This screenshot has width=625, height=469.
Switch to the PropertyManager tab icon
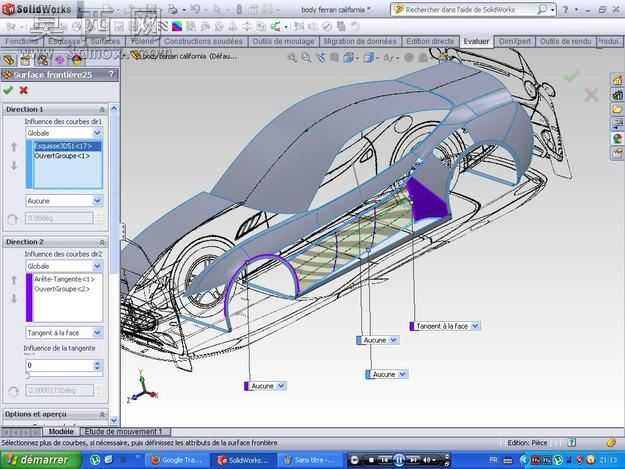click(25, 60)
